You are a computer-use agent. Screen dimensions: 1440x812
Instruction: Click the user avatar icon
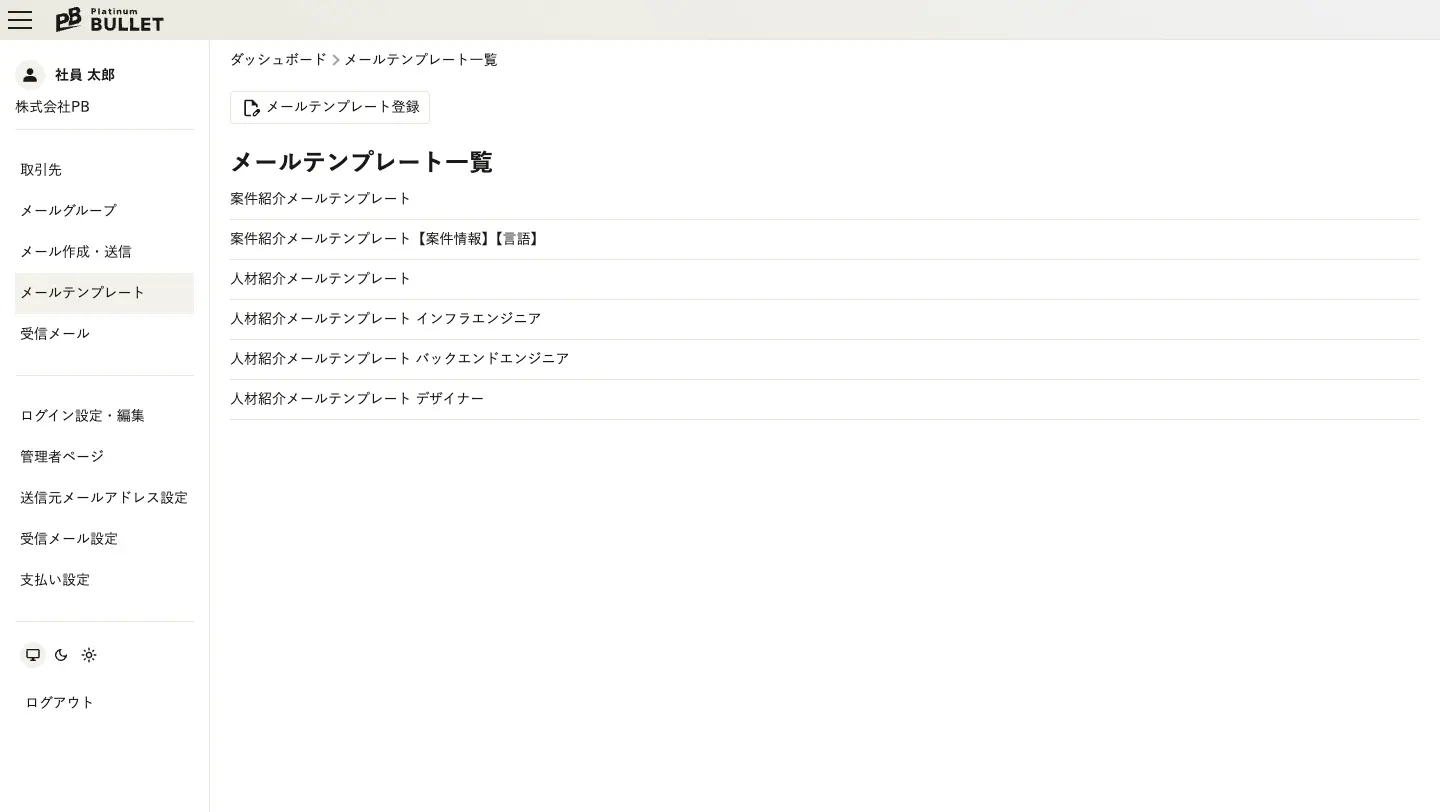point(30,75)
